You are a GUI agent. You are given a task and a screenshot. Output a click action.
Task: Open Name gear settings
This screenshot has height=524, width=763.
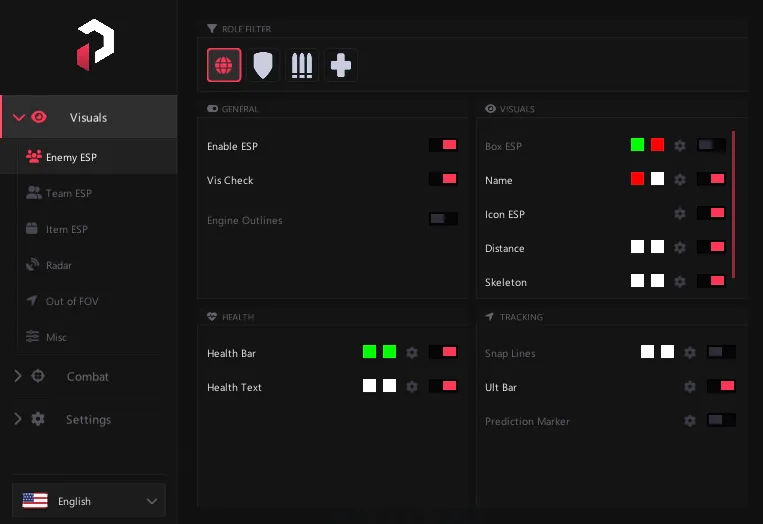[680, 180]
